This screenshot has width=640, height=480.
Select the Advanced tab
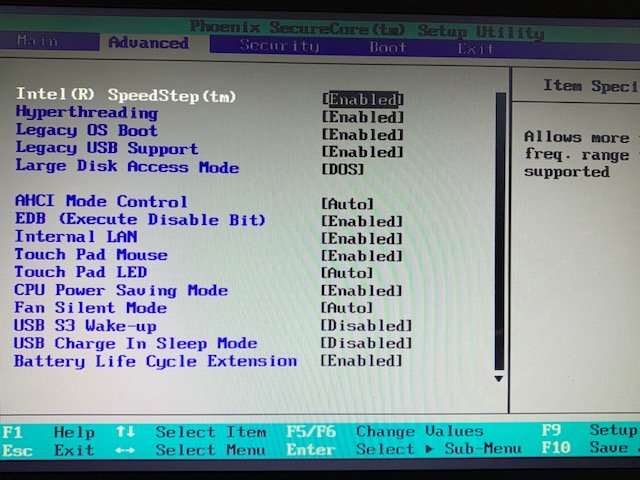pyautogui.click(x=149, y=42)
